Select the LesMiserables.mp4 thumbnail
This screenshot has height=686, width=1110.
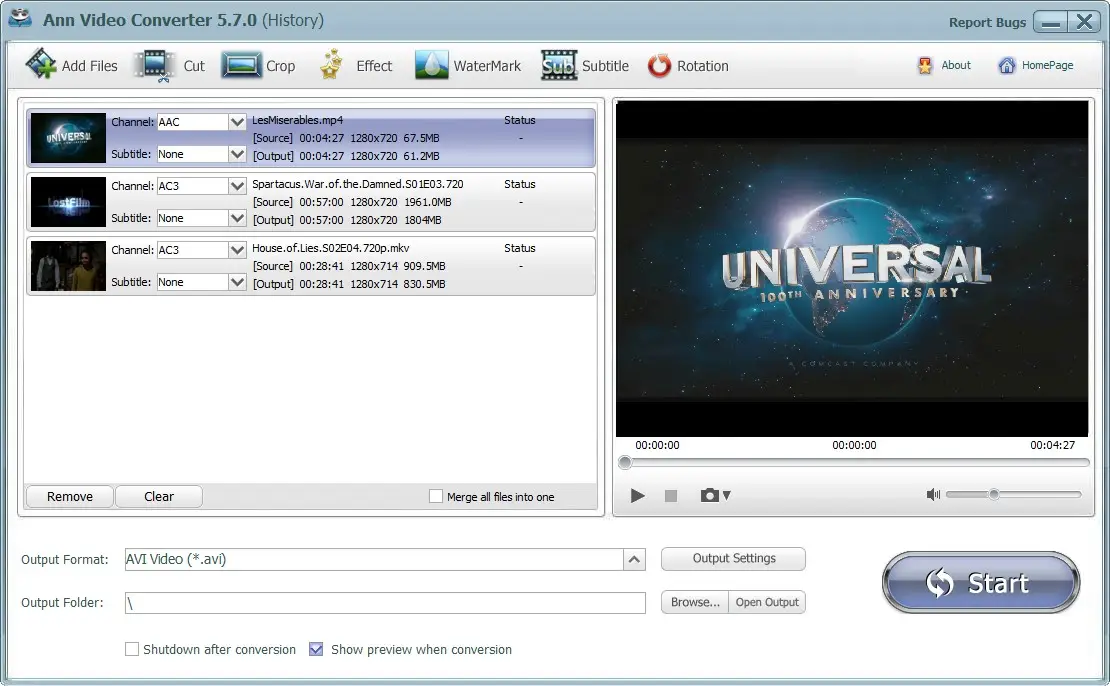68,138
